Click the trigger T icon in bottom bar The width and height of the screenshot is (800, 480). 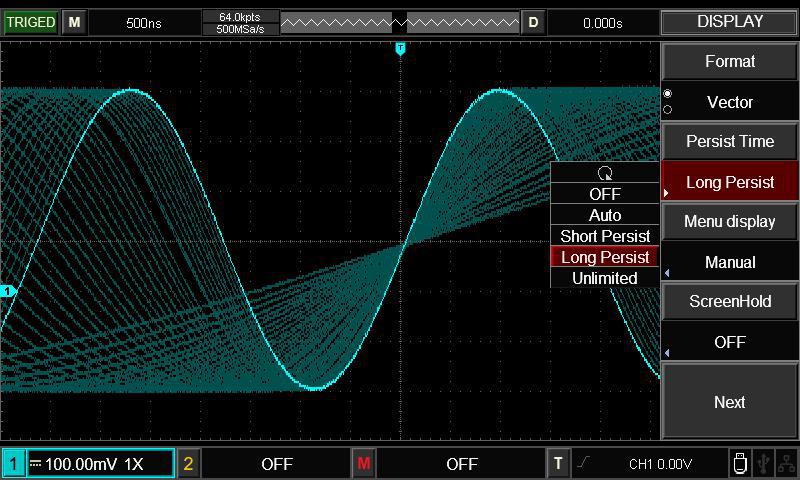tap(558, 464)
